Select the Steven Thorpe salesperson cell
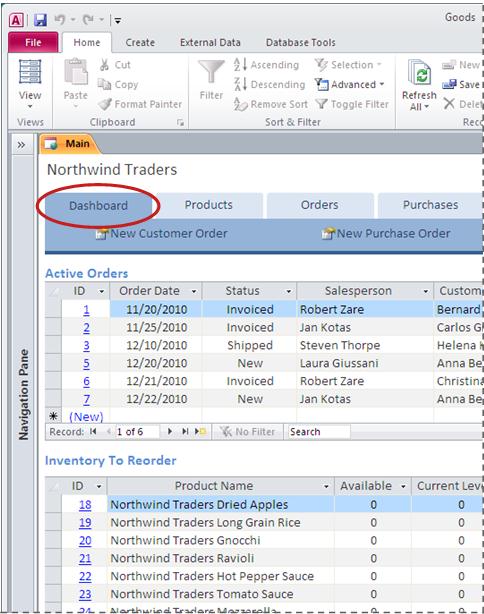The image size is (484, 614). pyautogui.click(x=365, y=345)
